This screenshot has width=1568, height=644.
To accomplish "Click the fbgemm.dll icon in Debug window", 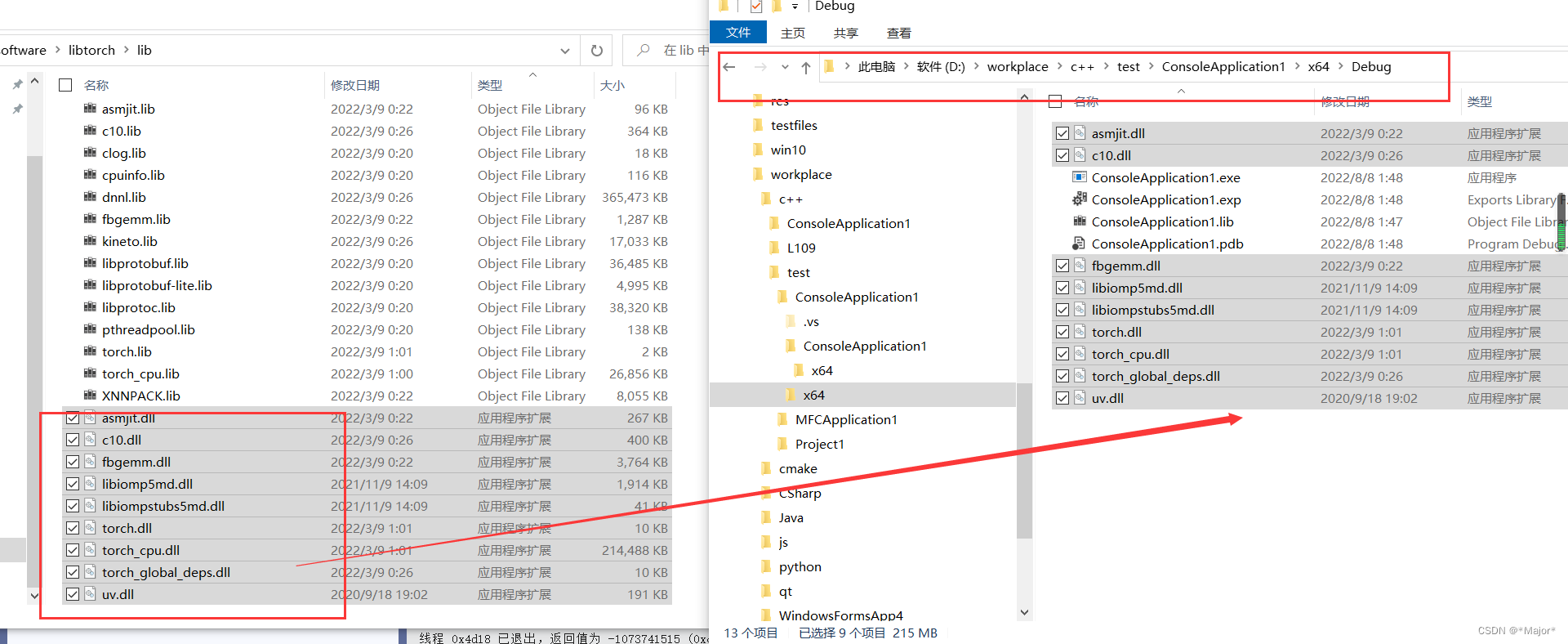I will point(1080,266).
